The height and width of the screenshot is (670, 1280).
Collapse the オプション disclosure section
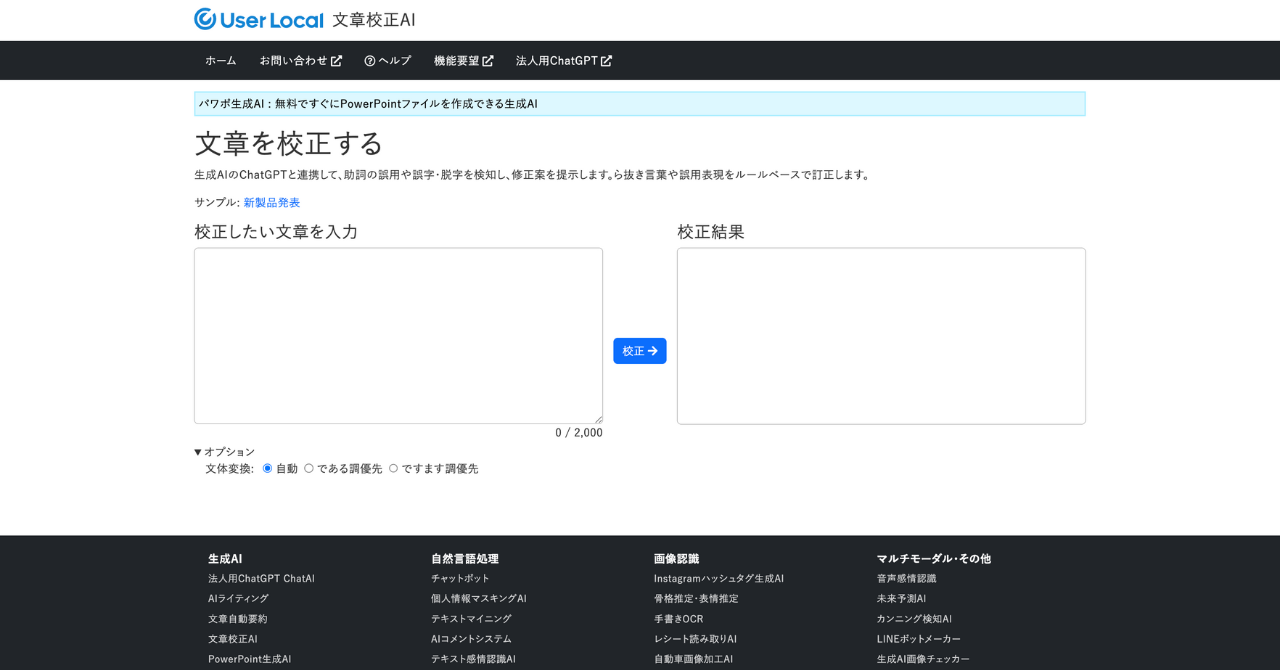click(x=225, y=452)
